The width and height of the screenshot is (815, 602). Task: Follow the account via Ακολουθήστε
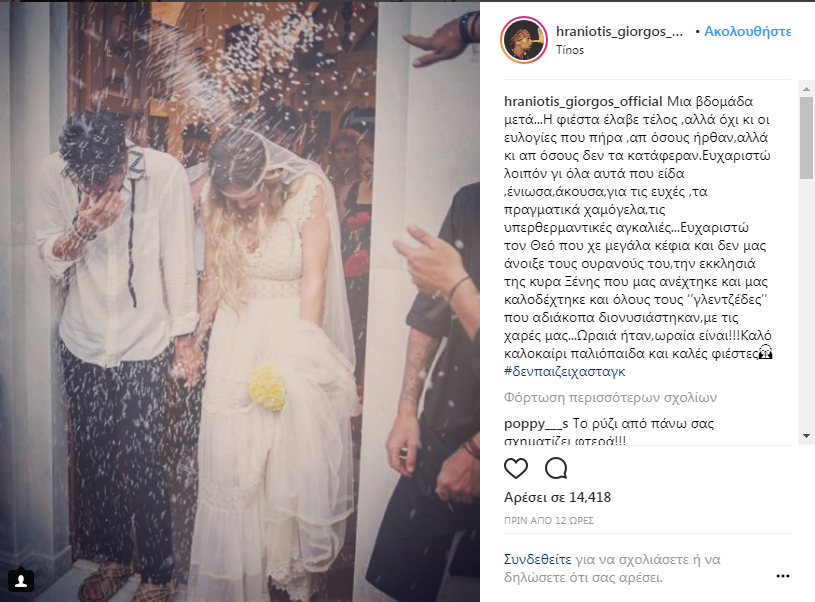click(747, 31)
